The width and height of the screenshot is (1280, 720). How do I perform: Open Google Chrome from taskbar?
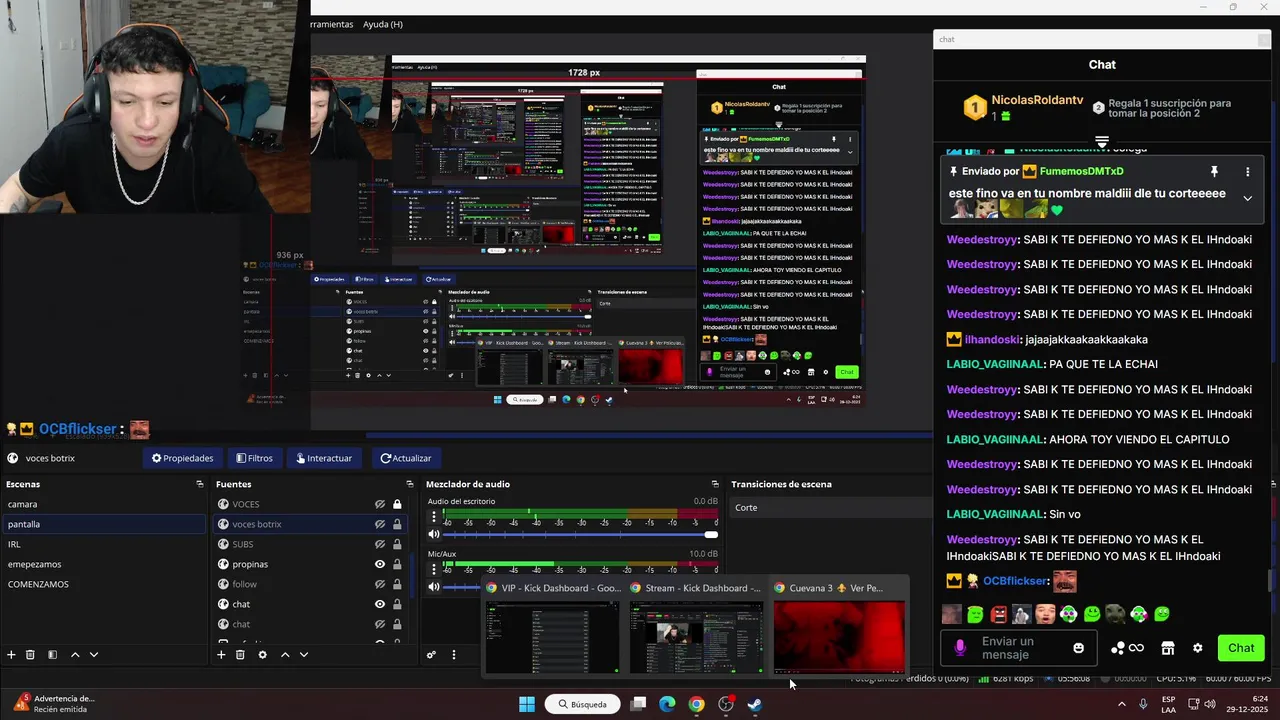pos(696,704)
